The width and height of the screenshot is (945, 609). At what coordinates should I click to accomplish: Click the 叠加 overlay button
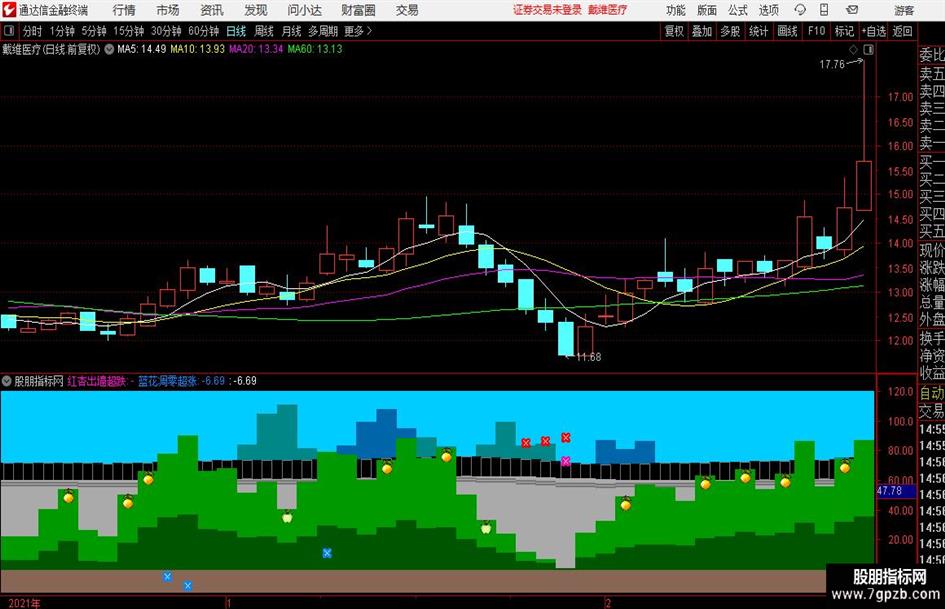tap(702, 31)
